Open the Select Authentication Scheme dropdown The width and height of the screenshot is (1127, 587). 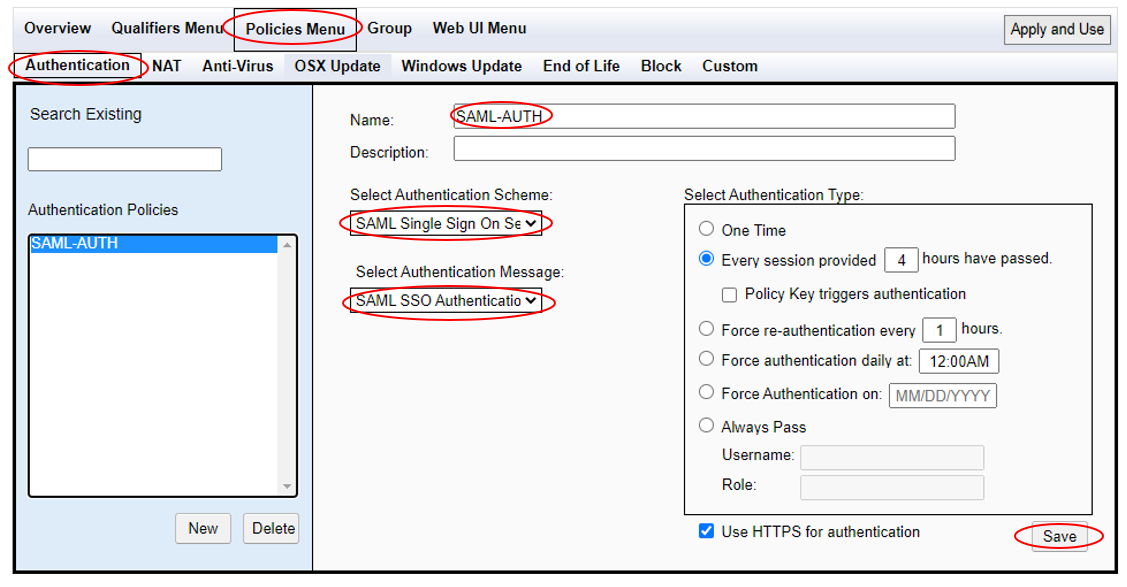(x=446, y=223)
